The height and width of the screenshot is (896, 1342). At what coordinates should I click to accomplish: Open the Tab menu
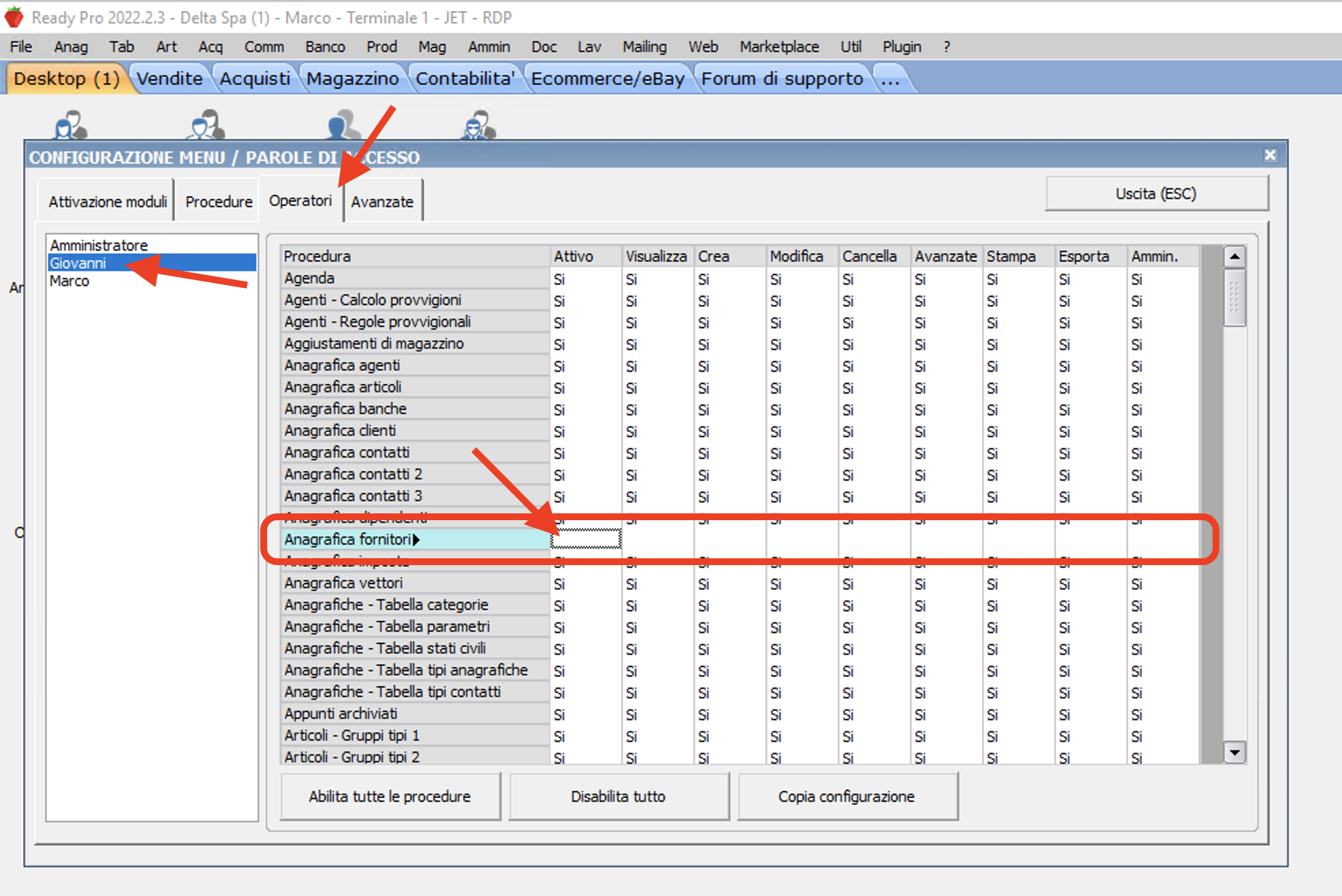[x=121, y=46]
